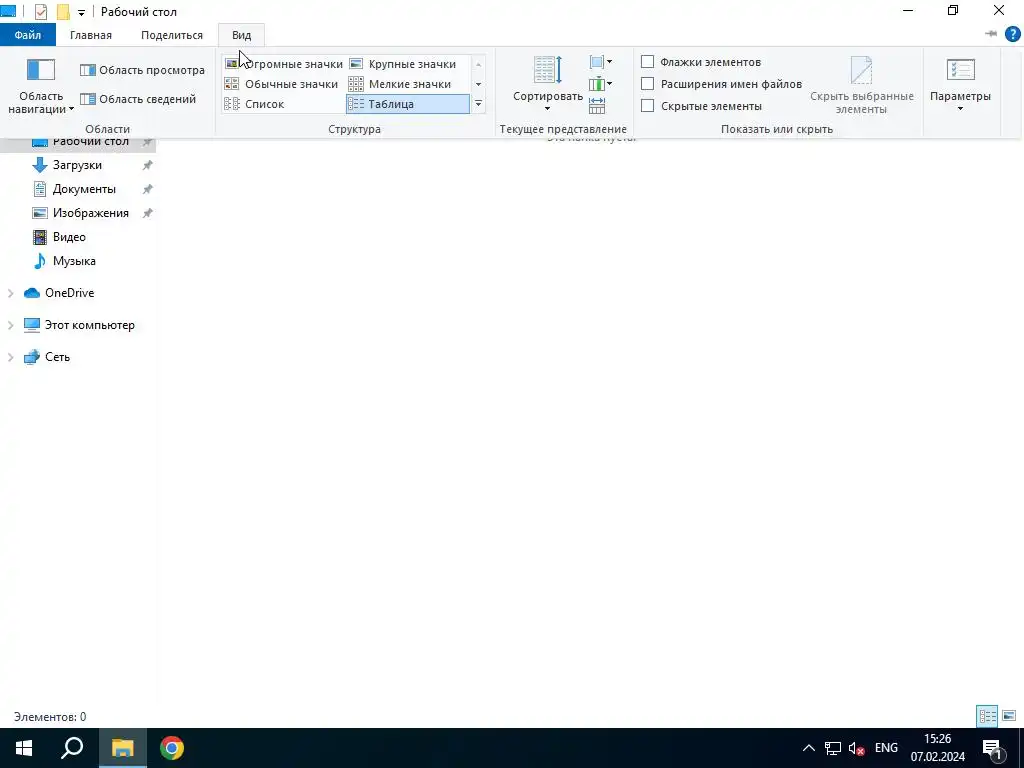Show hidden tray icons chevron
1024x768 pixels.
click(808, 748)
